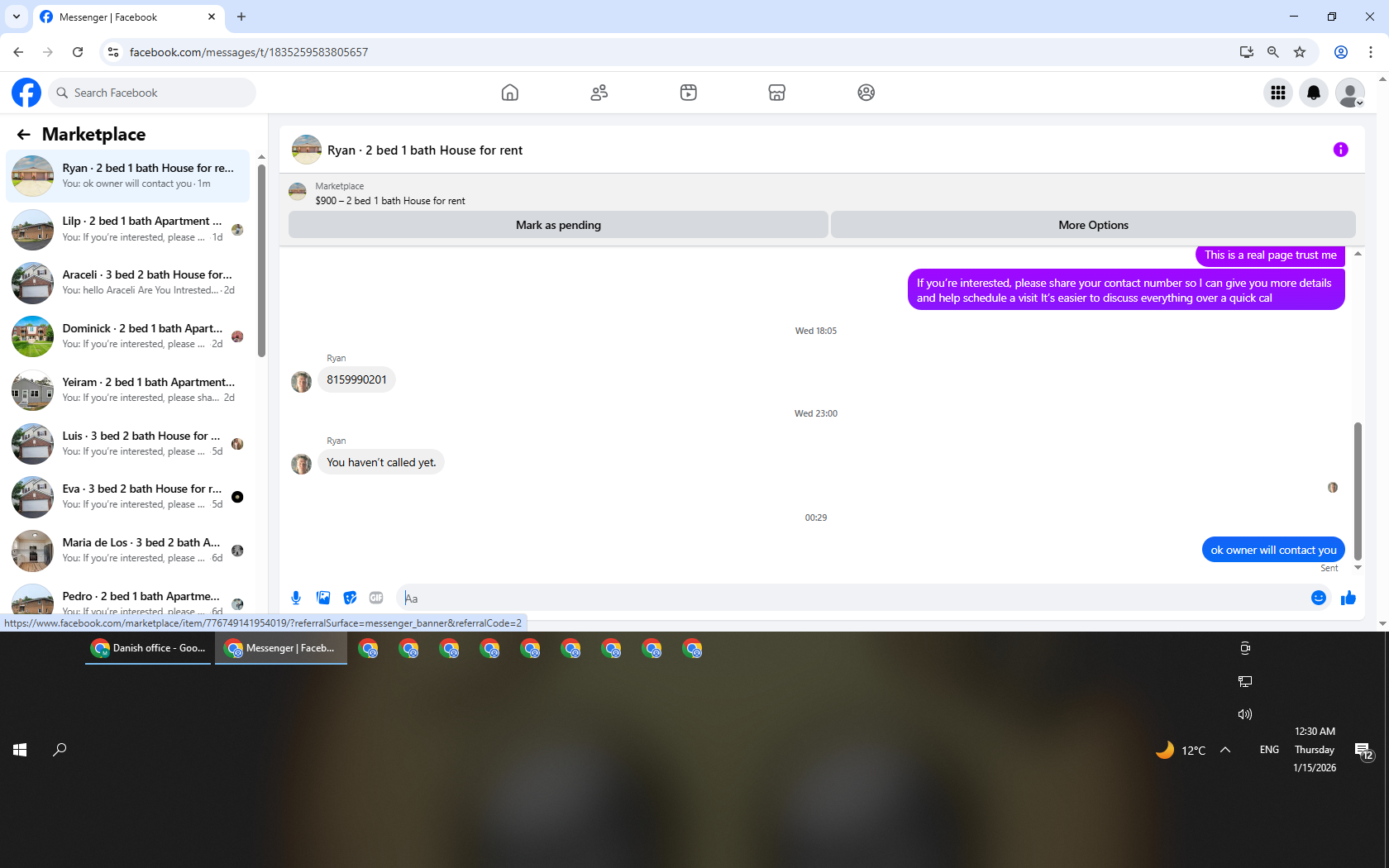Click the message text field Aa
The height and width of the screenshot is (868, 1389).
coord(850,598)
